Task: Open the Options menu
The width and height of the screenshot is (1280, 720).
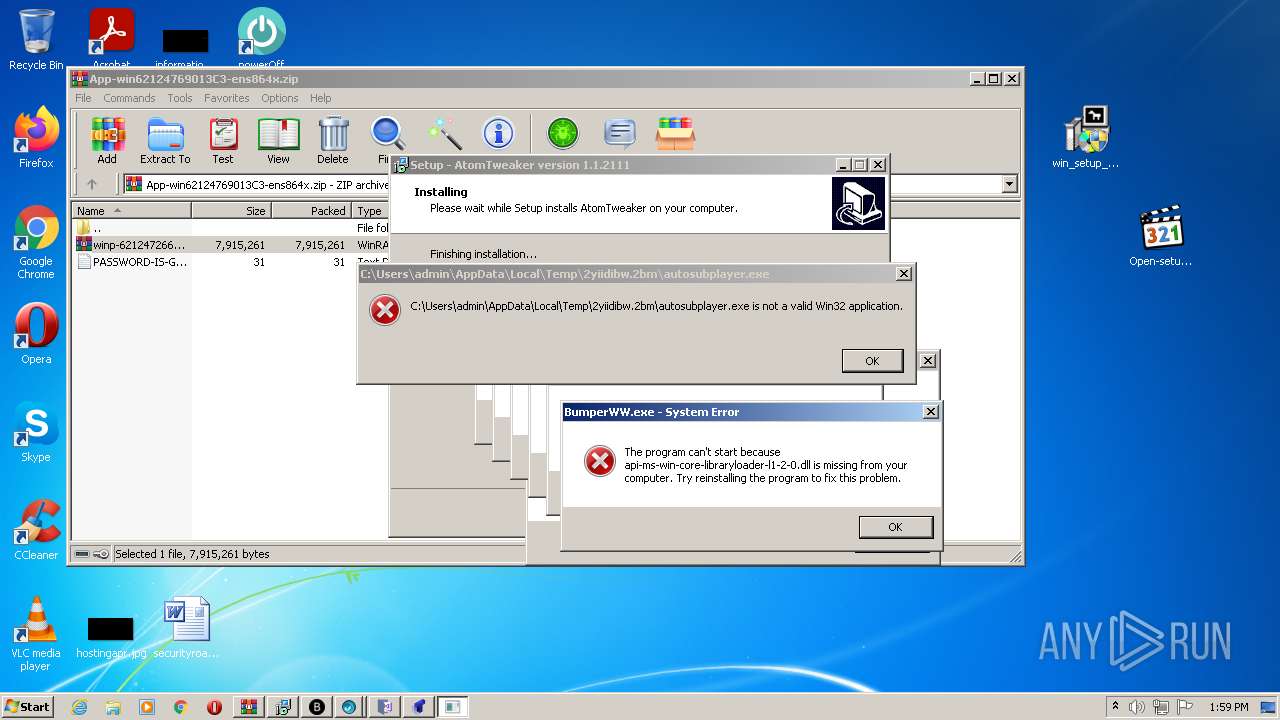Action: point(280,98)
